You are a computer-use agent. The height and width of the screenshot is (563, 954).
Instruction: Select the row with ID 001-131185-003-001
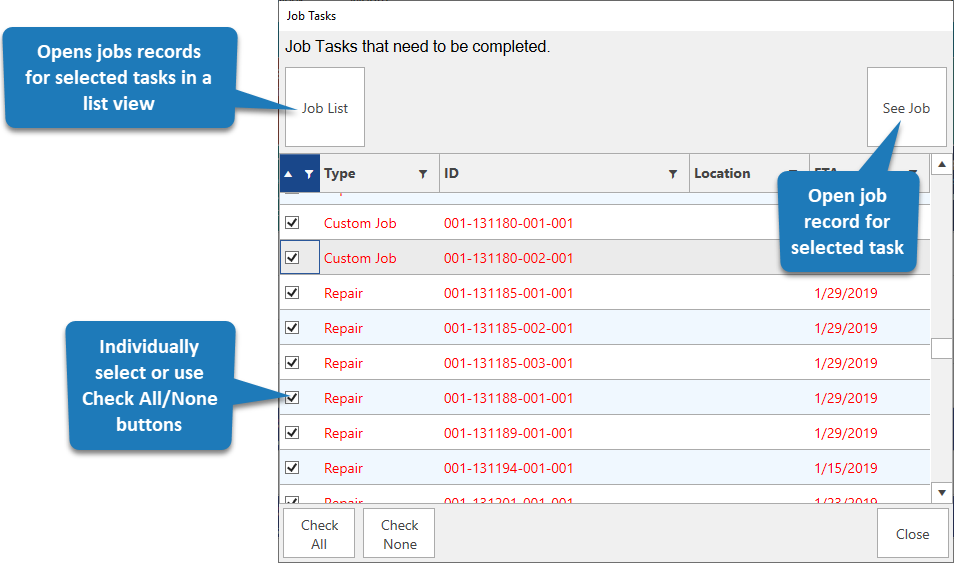pos(508,363)
